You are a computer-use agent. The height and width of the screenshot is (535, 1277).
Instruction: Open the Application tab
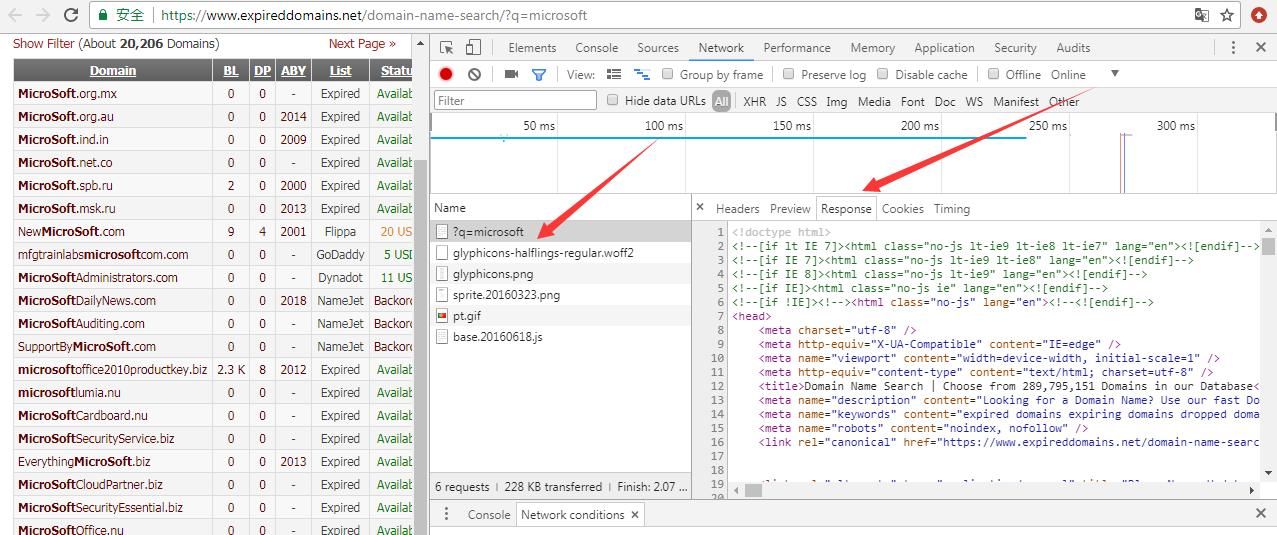click(944, 47)
